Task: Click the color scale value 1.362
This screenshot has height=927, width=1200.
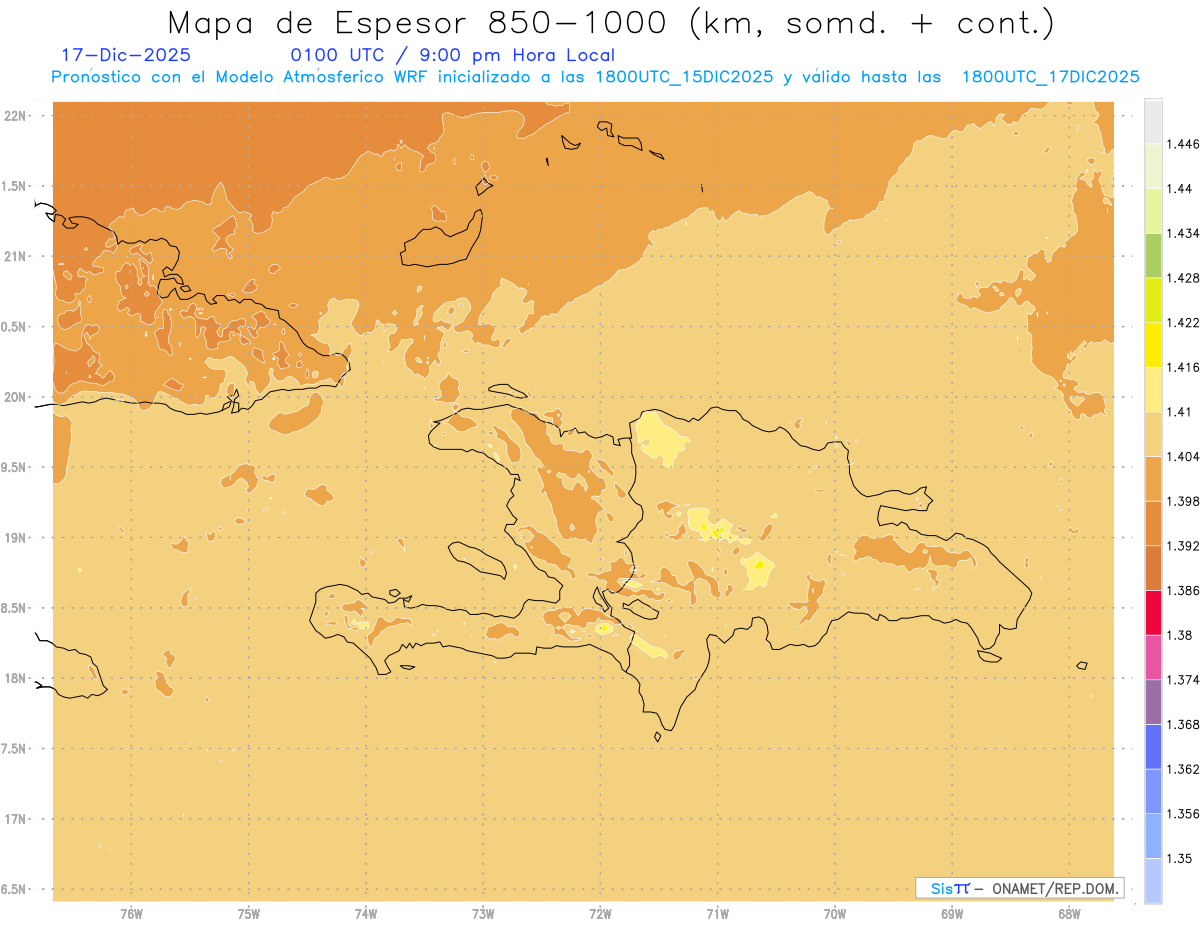Action: (1185, 769)
